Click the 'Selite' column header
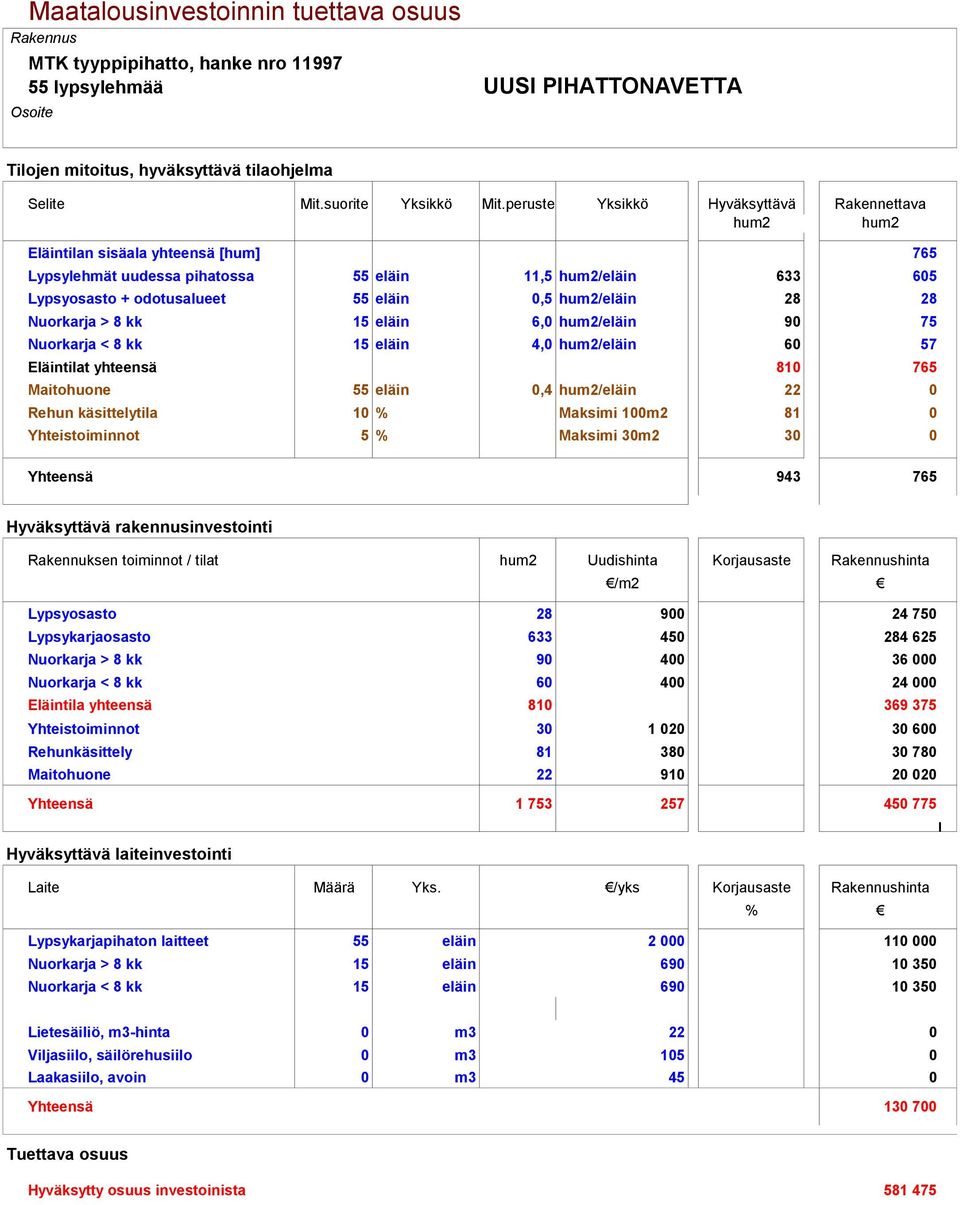The image size is (960, 1205). (46, 204)
